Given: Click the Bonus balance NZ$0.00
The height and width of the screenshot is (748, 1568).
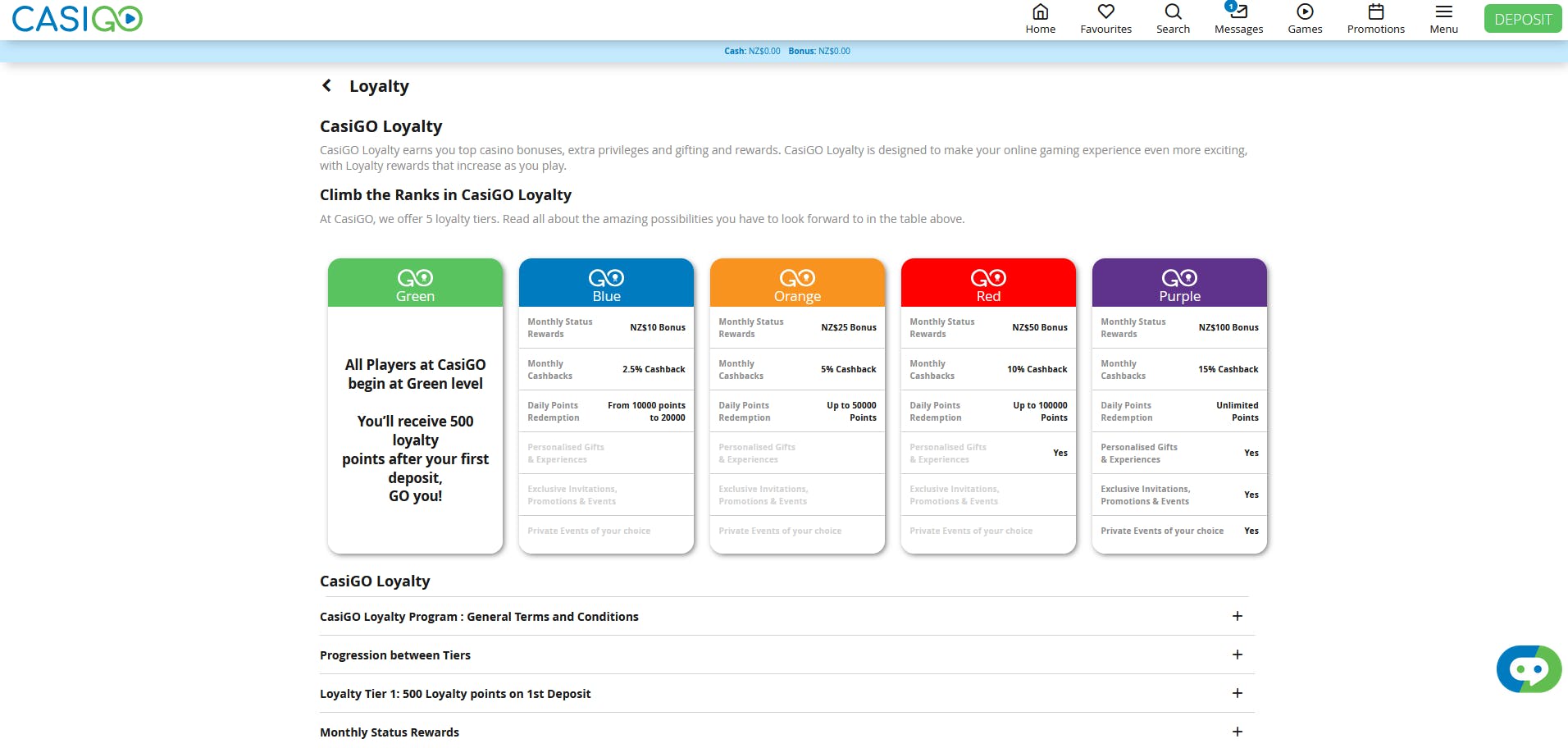Looking at the screenshot, I should click(819, 51).
